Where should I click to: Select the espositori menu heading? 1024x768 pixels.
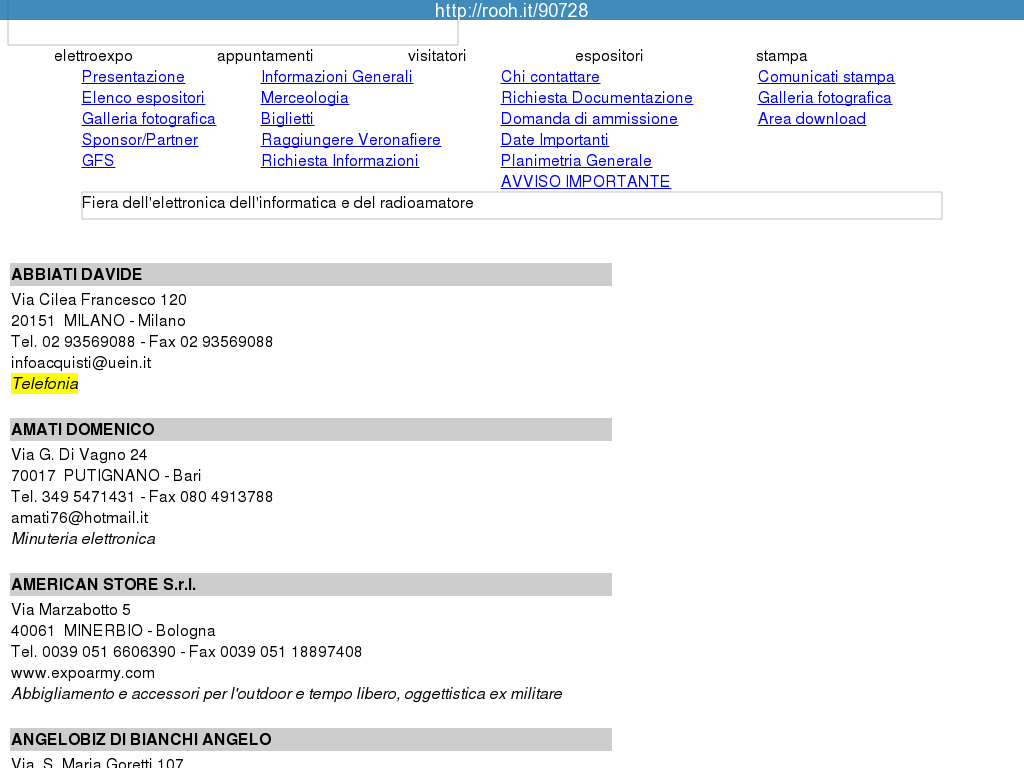(609, 56)
